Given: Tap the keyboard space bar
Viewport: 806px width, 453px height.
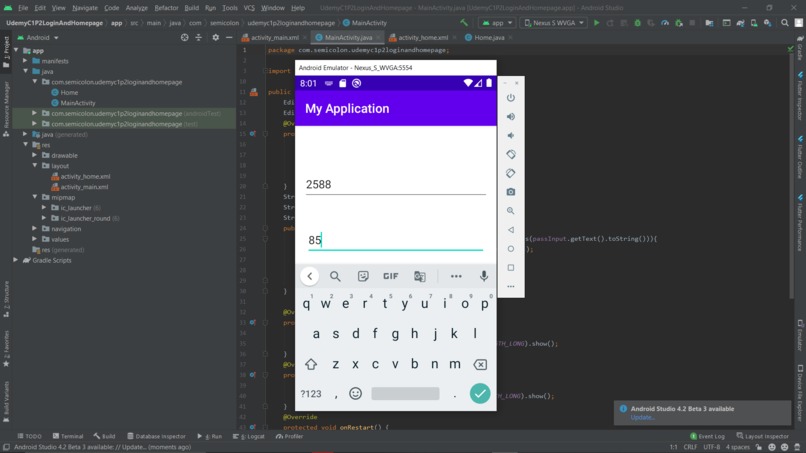Looking at the screenshot, I should coord(405,394).
